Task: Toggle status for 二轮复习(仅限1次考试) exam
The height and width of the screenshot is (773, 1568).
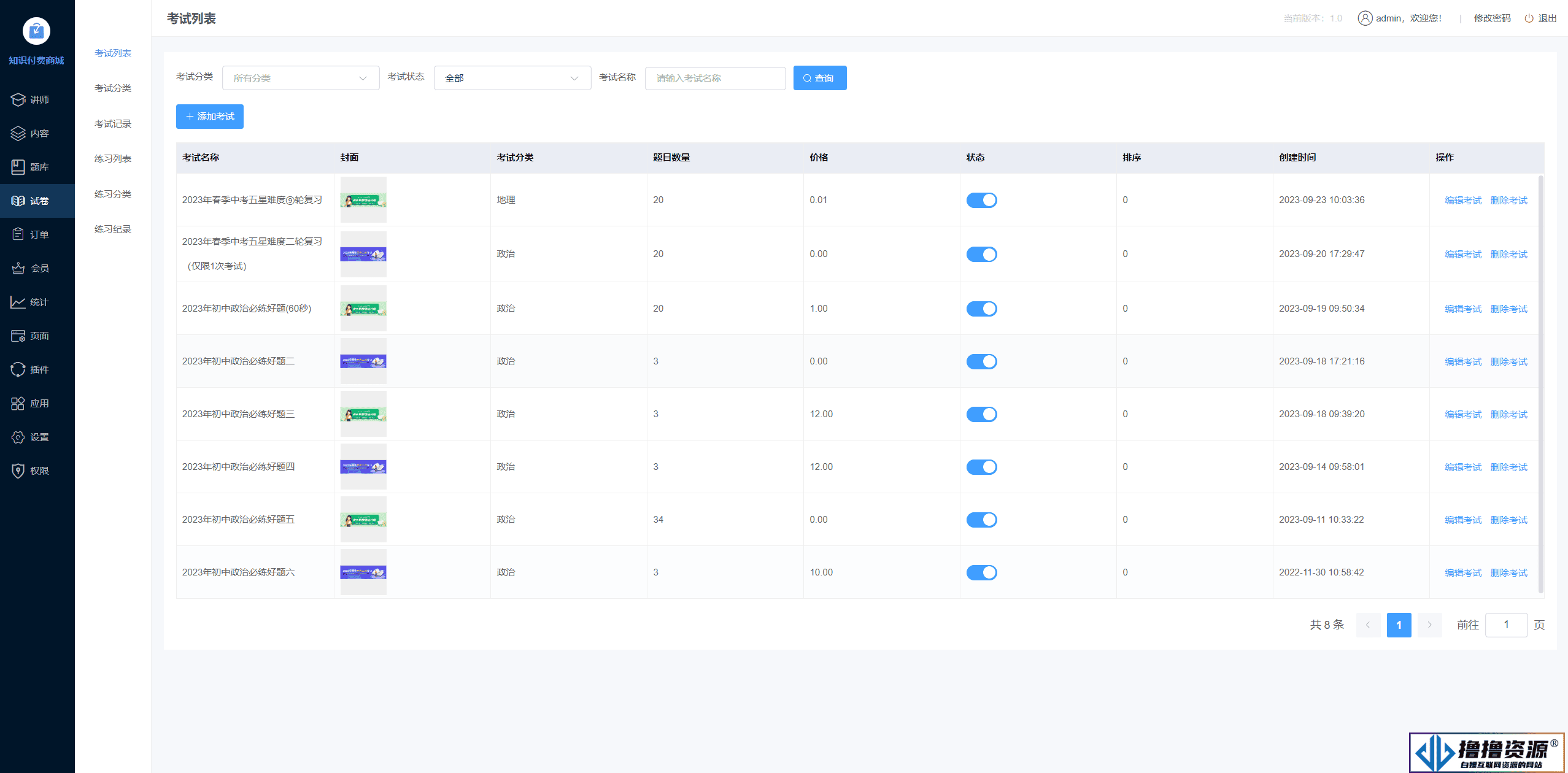Action: coord(982,254)
